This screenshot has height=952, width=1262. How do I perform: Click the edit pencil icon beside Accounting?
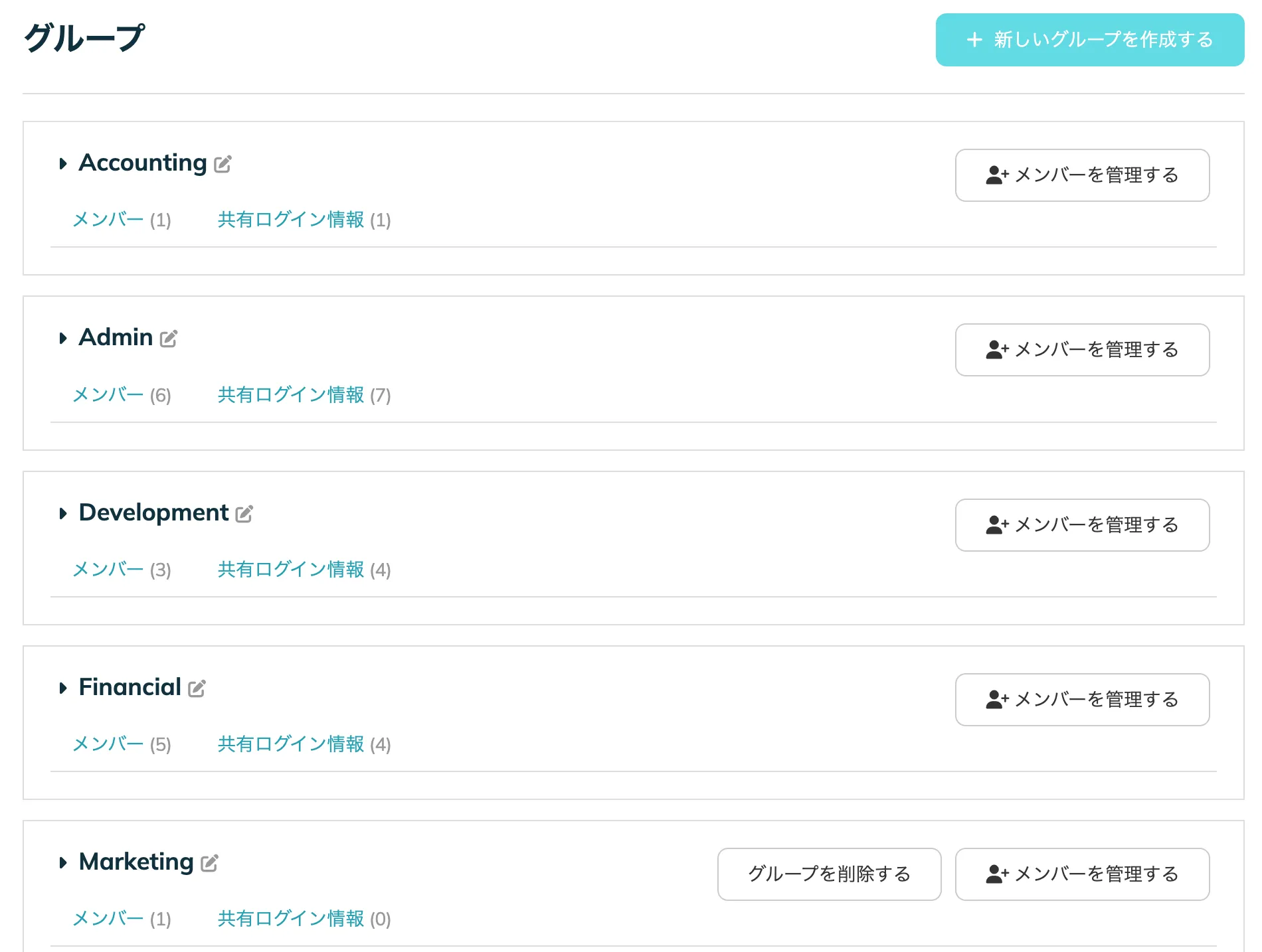click(223, 164)
